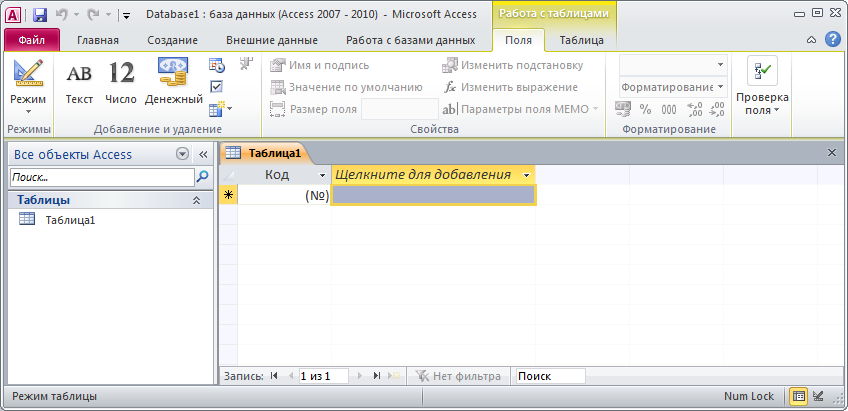Go to last record navigation button
Viewport: 848px width, 411px height.
pyautogui.click(x=377, y=376)
